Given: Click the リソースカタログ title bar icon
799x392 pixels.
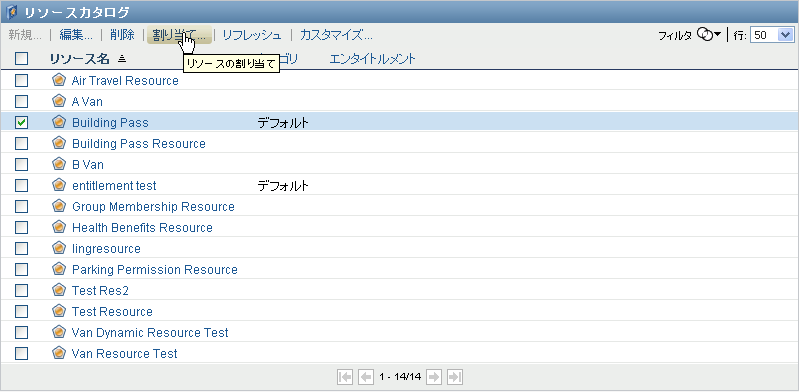Looking at the screenshot, I should (12, 12).
